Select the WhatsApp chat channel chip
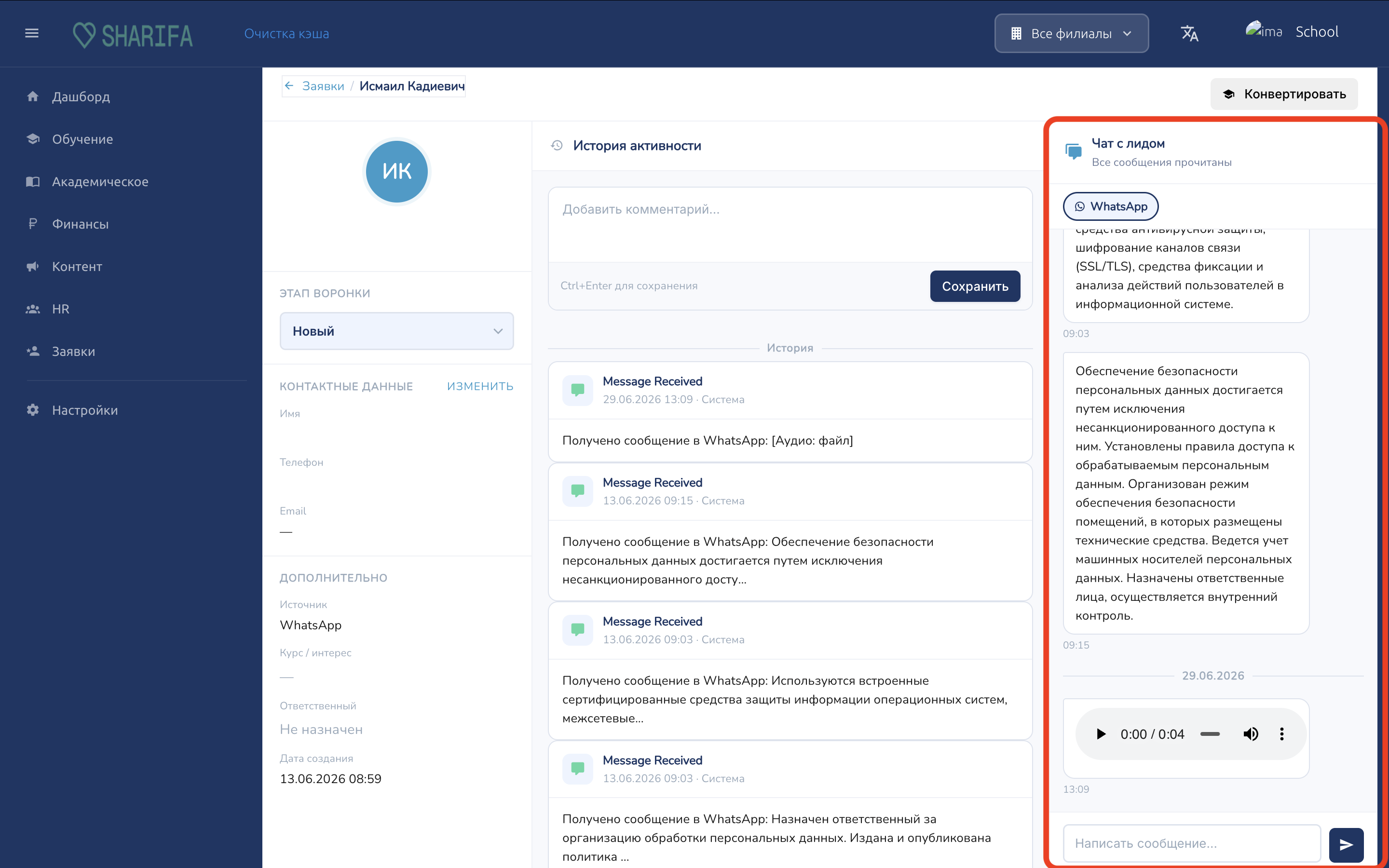 [x=1111, y=206]
